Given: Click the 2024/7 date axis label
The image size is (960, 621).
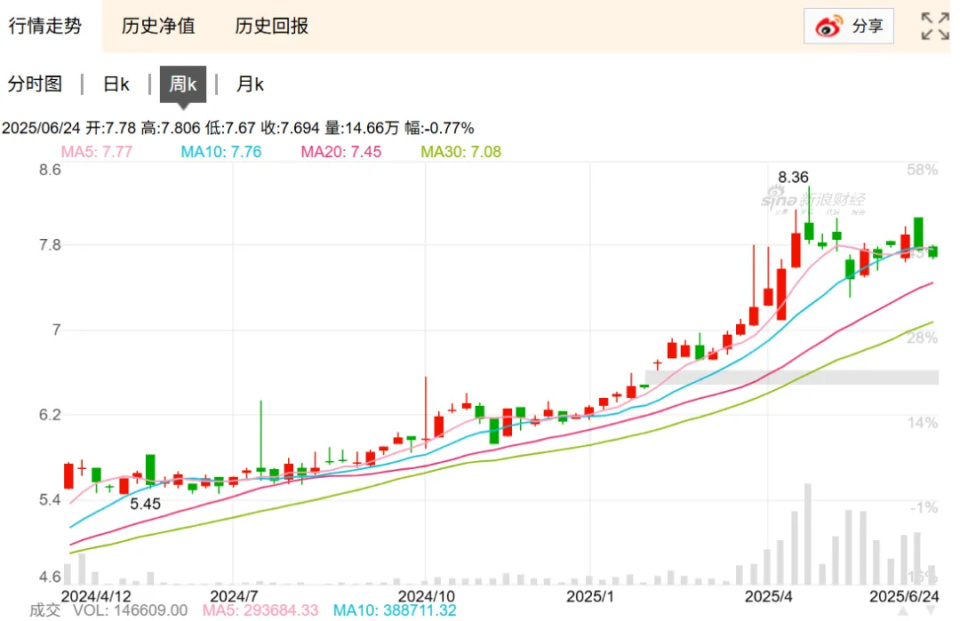Looking at the screenshot, I should tap(233, 596).
